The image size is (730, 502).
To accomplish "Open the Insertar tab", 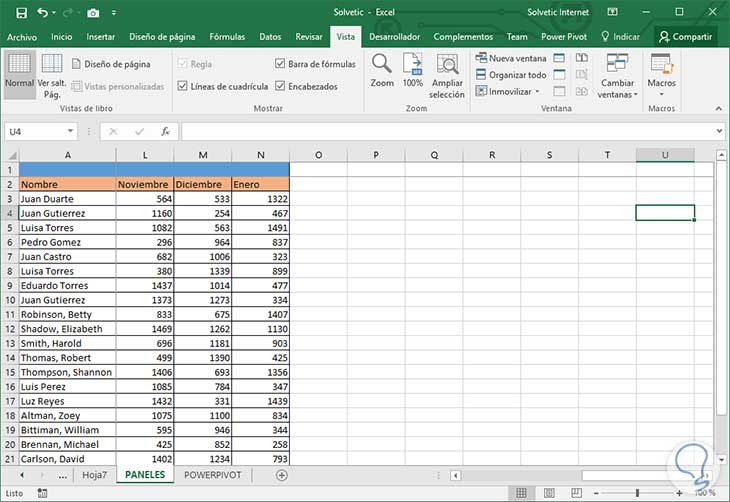I will click(x=101, y=37).
